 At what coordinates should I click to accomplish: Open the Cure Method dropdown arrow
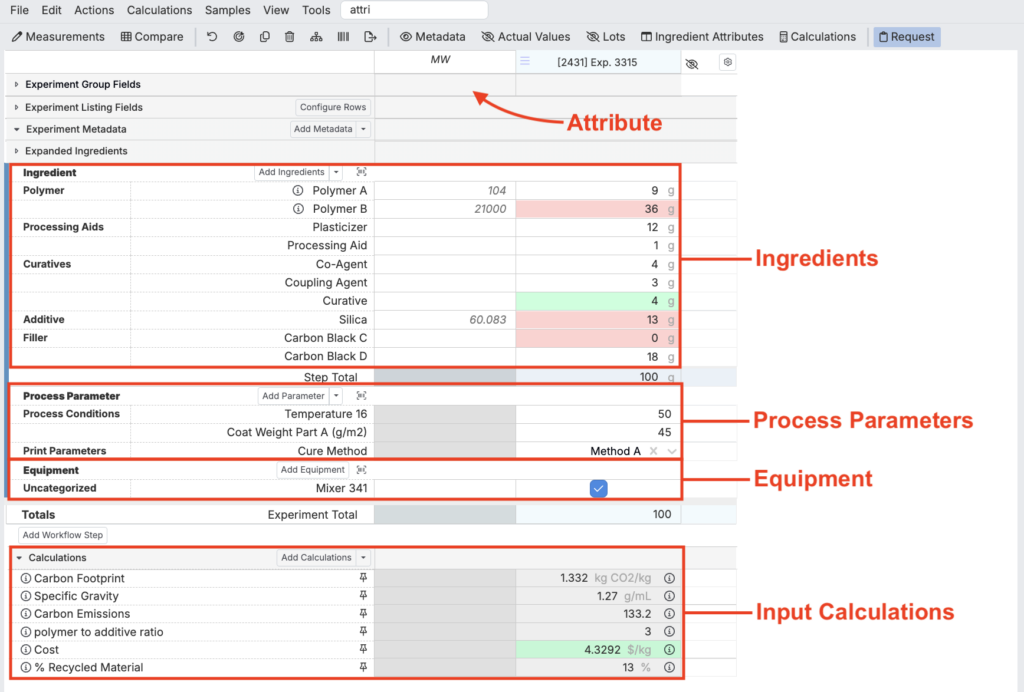pos(672,451)
